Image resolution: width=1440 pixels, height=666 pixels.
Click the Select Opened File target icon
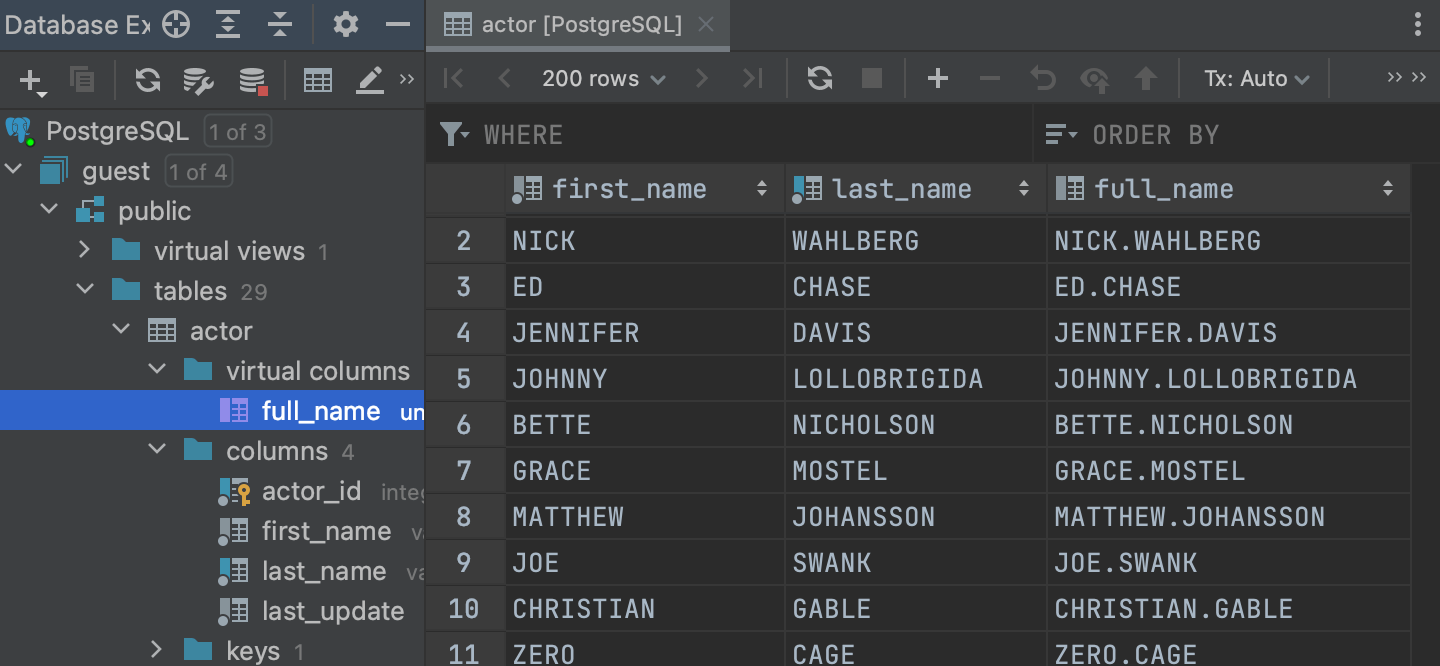(176, 25)
